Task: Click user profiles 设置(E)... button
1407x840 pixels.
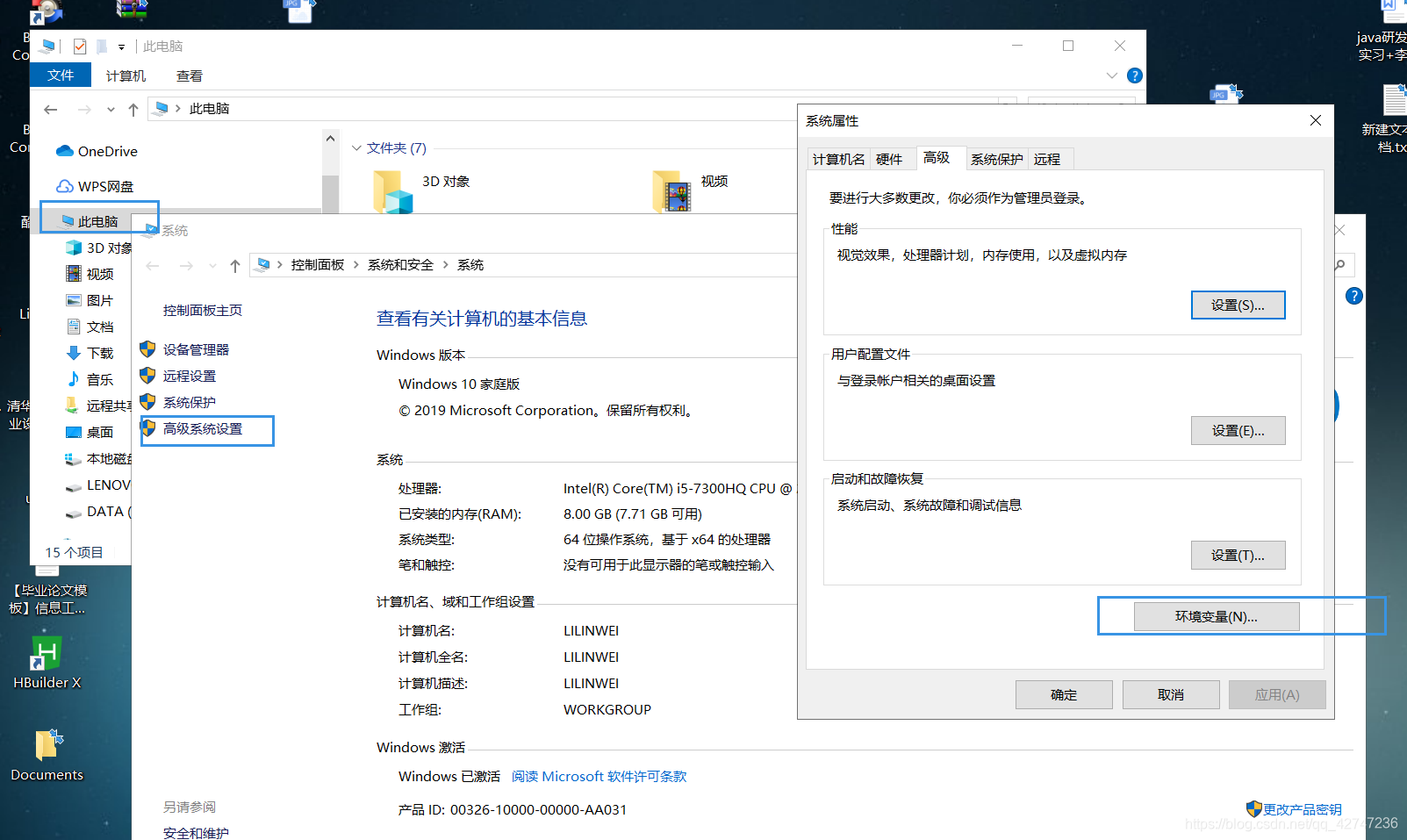Action: (x=1238, y=430)
